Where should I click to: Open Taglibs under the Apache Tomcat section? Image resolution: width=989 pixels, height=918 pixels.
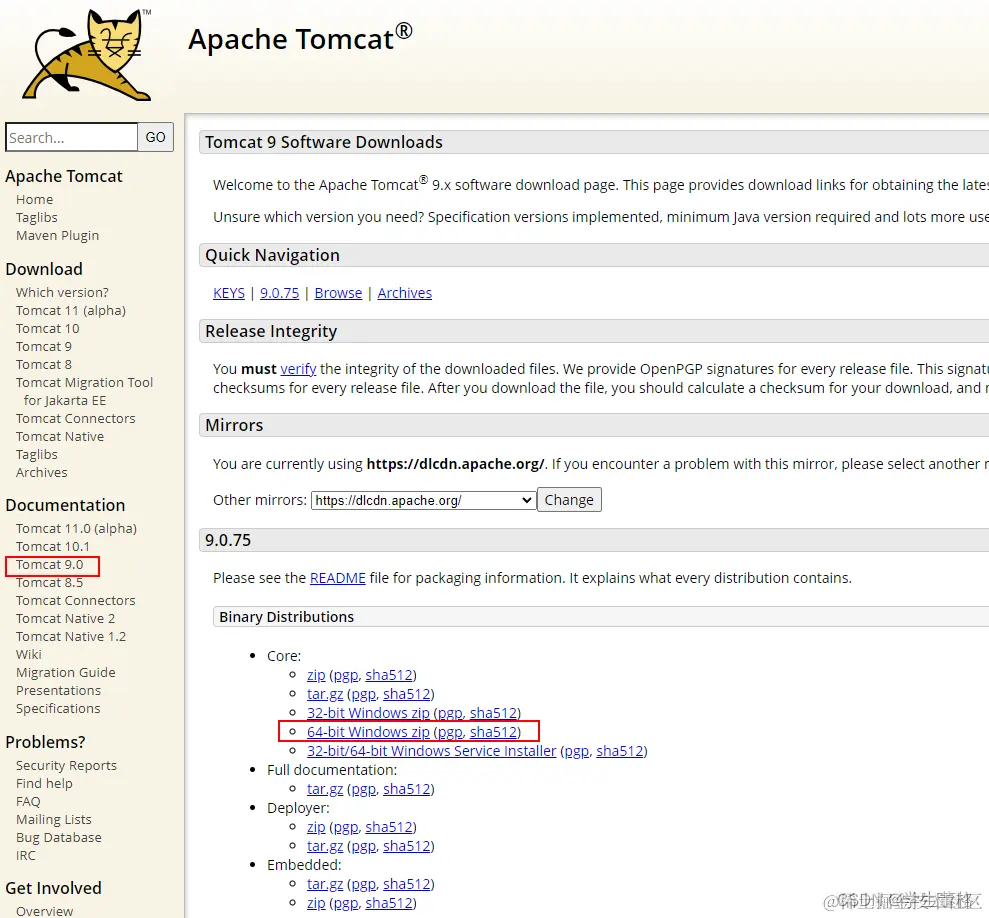pyautogui.click(x=37, y=217)
